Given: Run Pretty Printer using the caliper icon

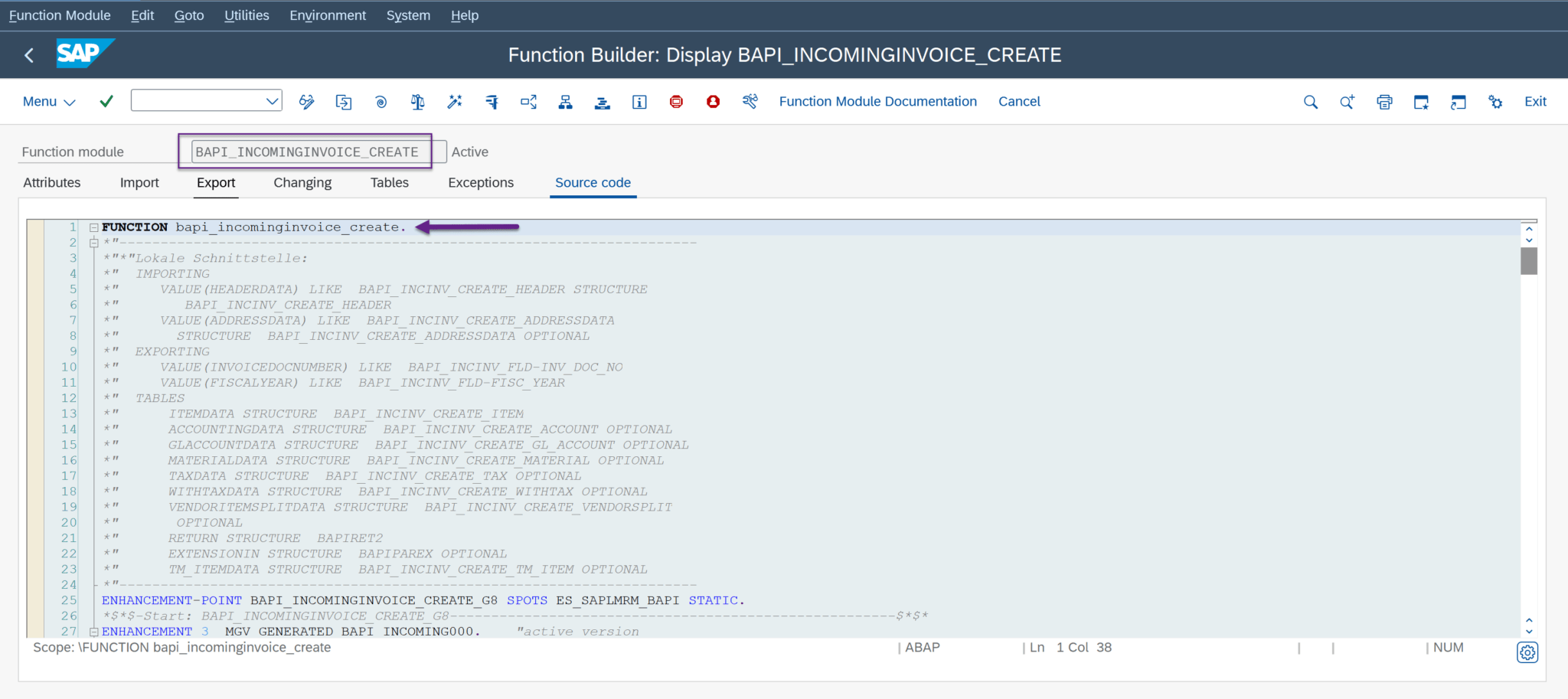Looking at the screenshot, I should tap(491, 100).
